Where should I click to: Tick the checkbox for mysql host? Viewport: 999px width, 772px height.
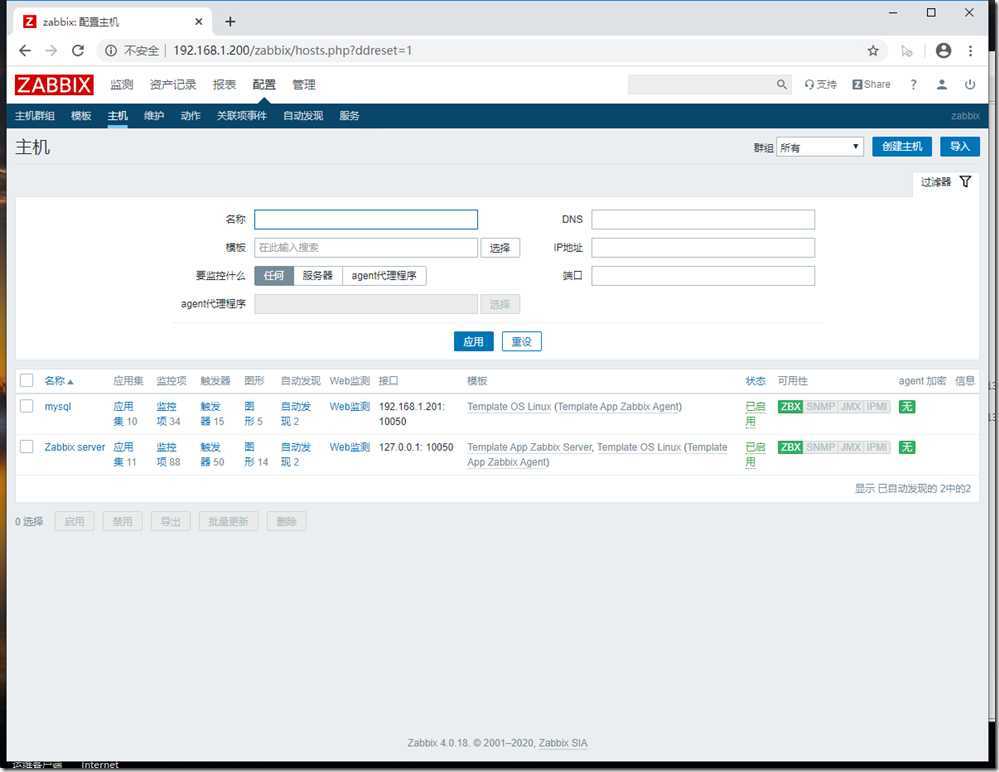click(27, 406)
